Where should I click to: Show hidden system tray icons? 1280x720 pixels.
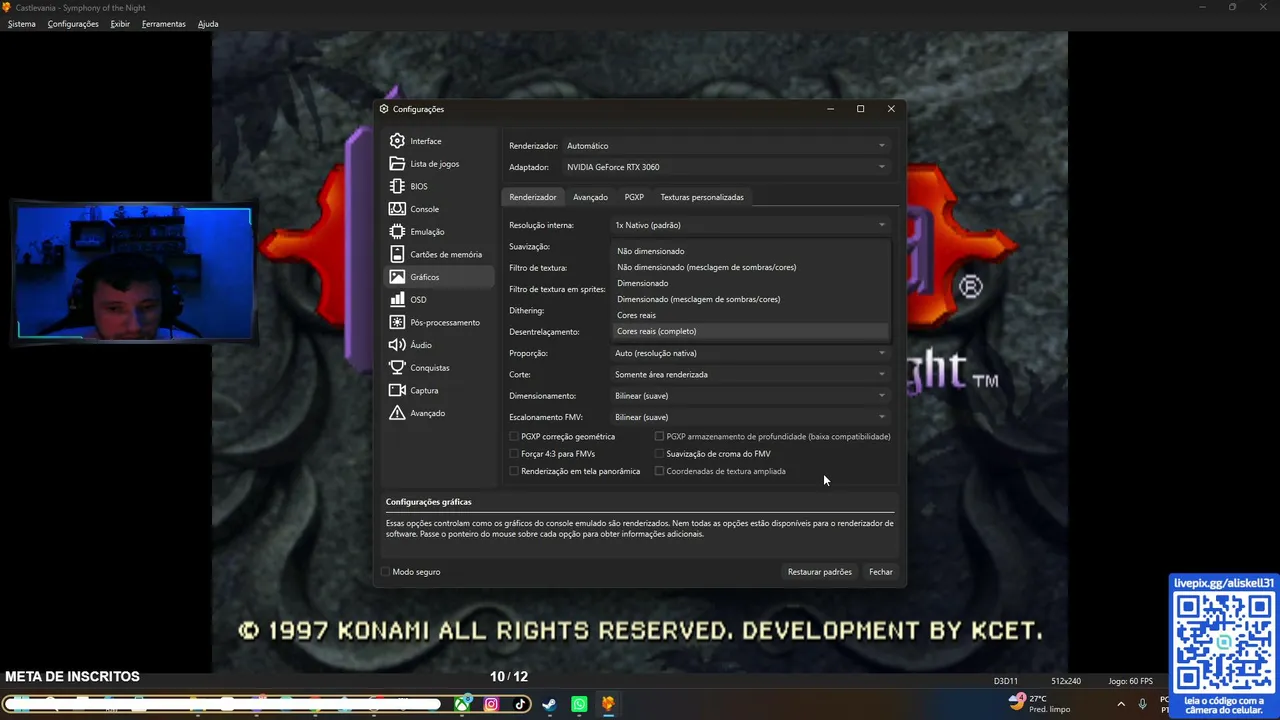(1120, 704)
